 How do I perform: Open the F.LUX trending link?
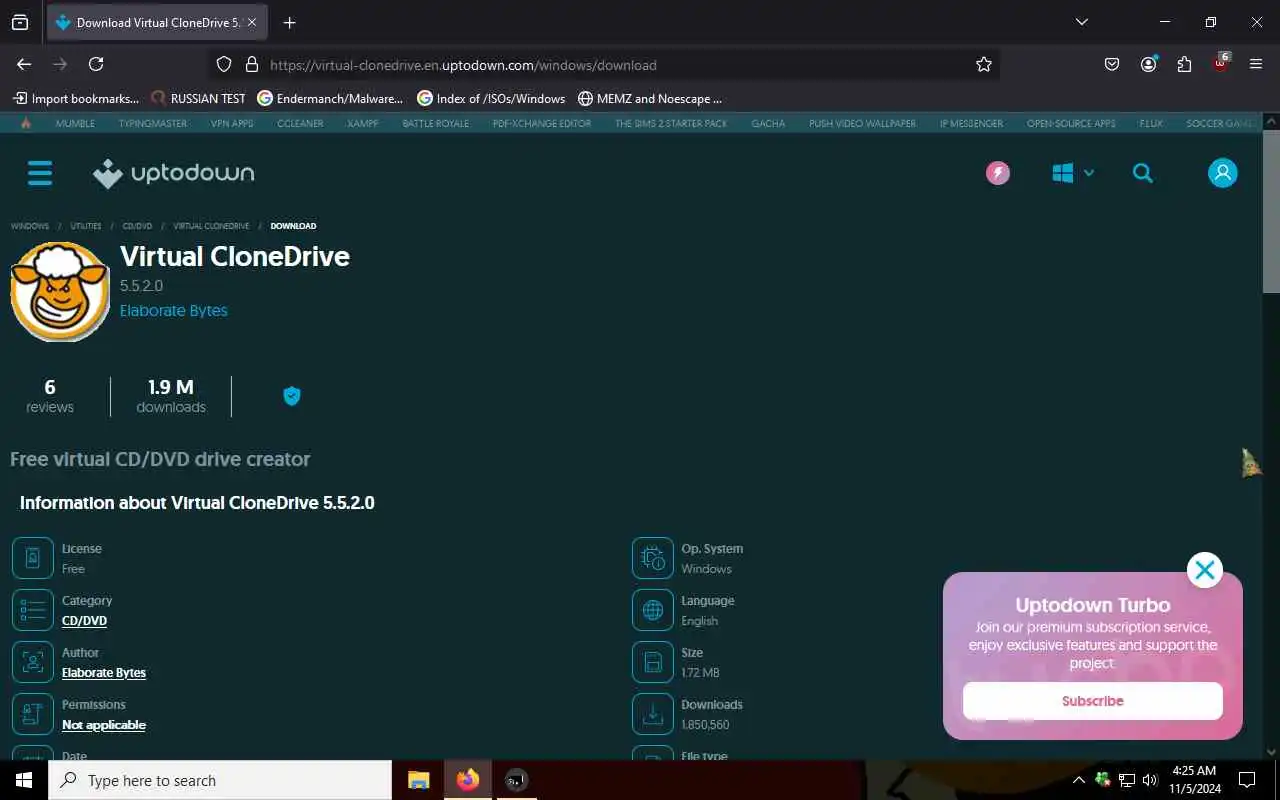1151,123
